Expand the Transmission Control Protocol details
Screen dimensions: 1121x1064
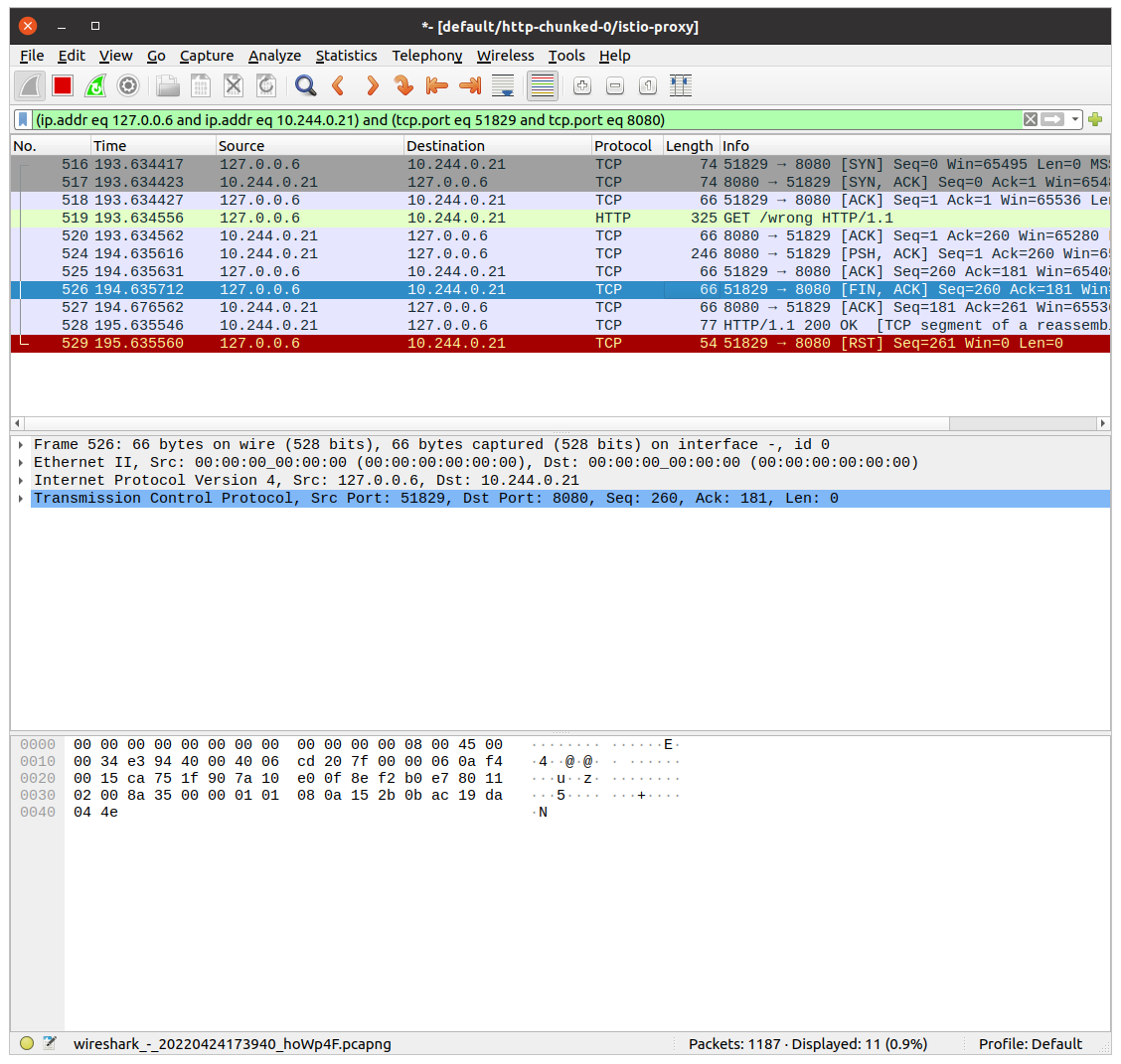(21, 498)
